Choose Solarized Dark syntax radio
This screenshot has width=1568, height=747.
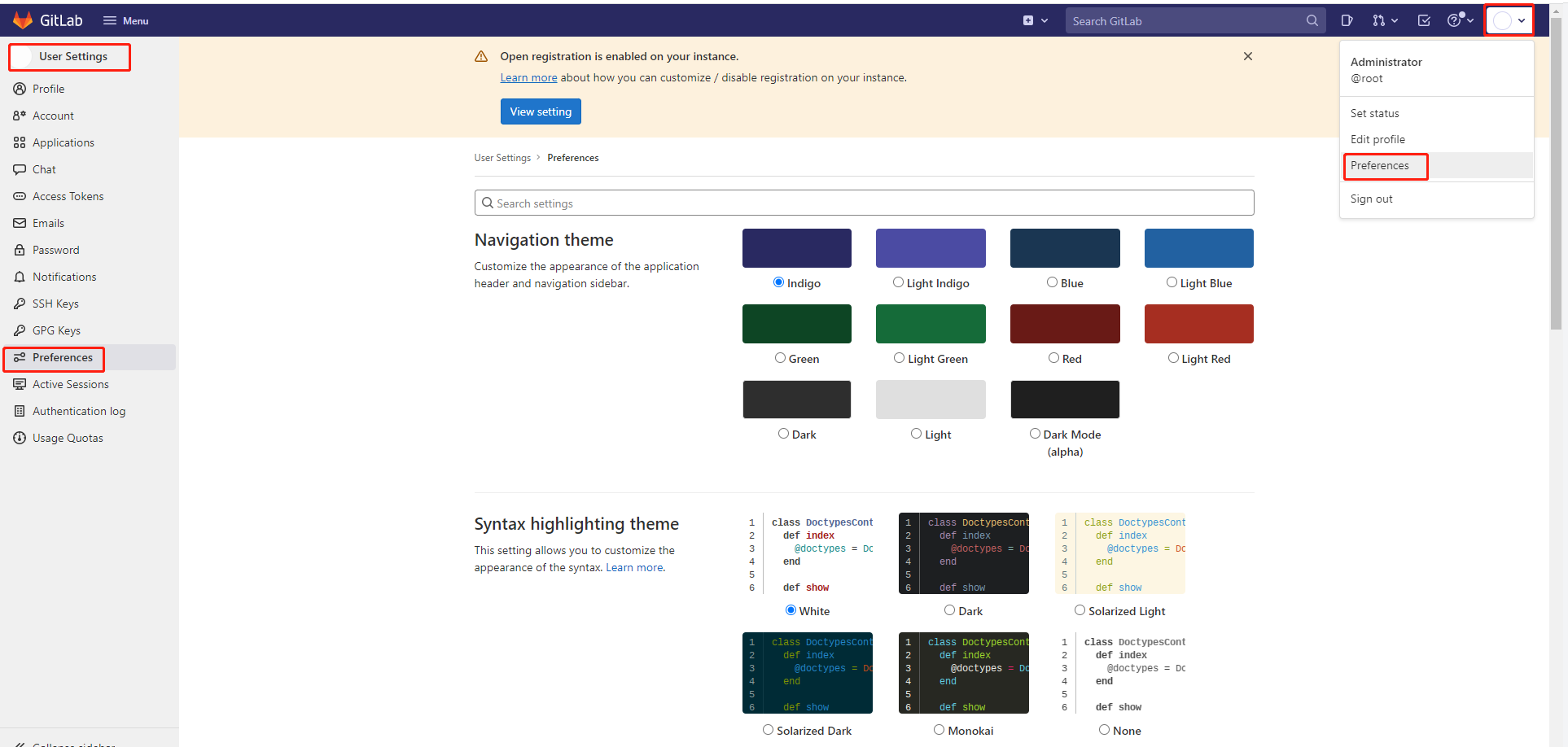point(768,730)
